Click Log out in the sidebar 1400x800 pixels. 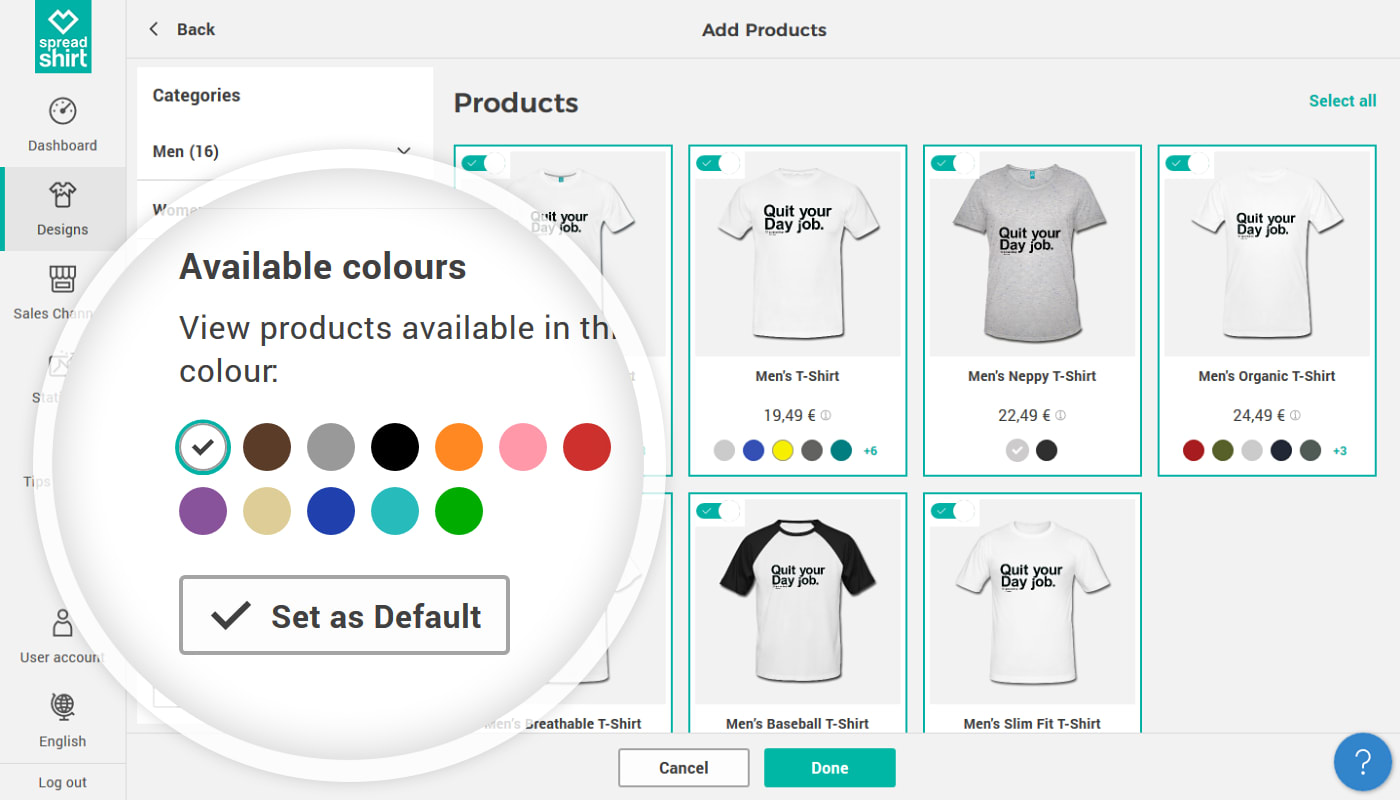tap(62, 782)
